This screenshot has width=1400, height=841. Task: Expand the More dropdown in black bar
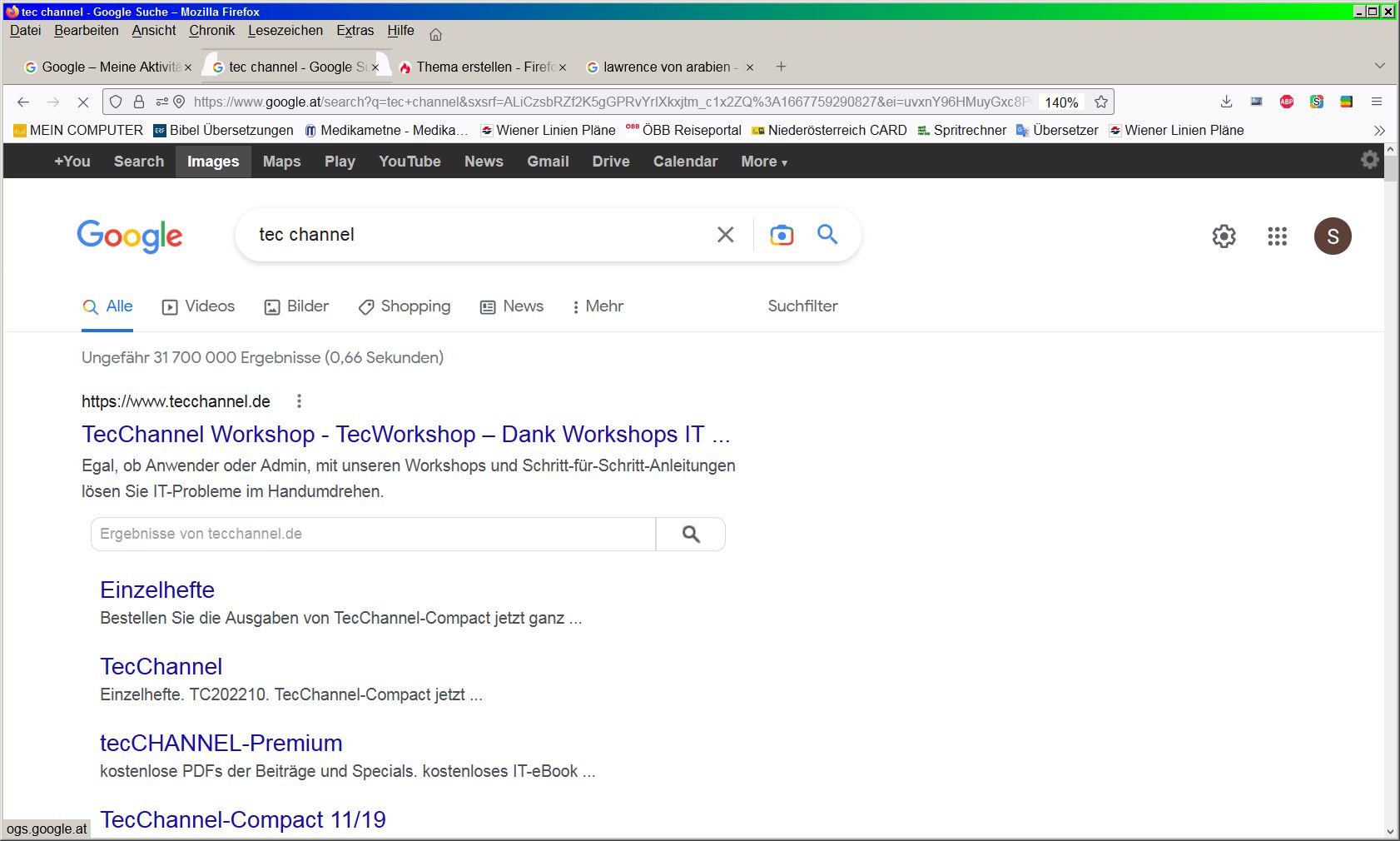(763, 162)
